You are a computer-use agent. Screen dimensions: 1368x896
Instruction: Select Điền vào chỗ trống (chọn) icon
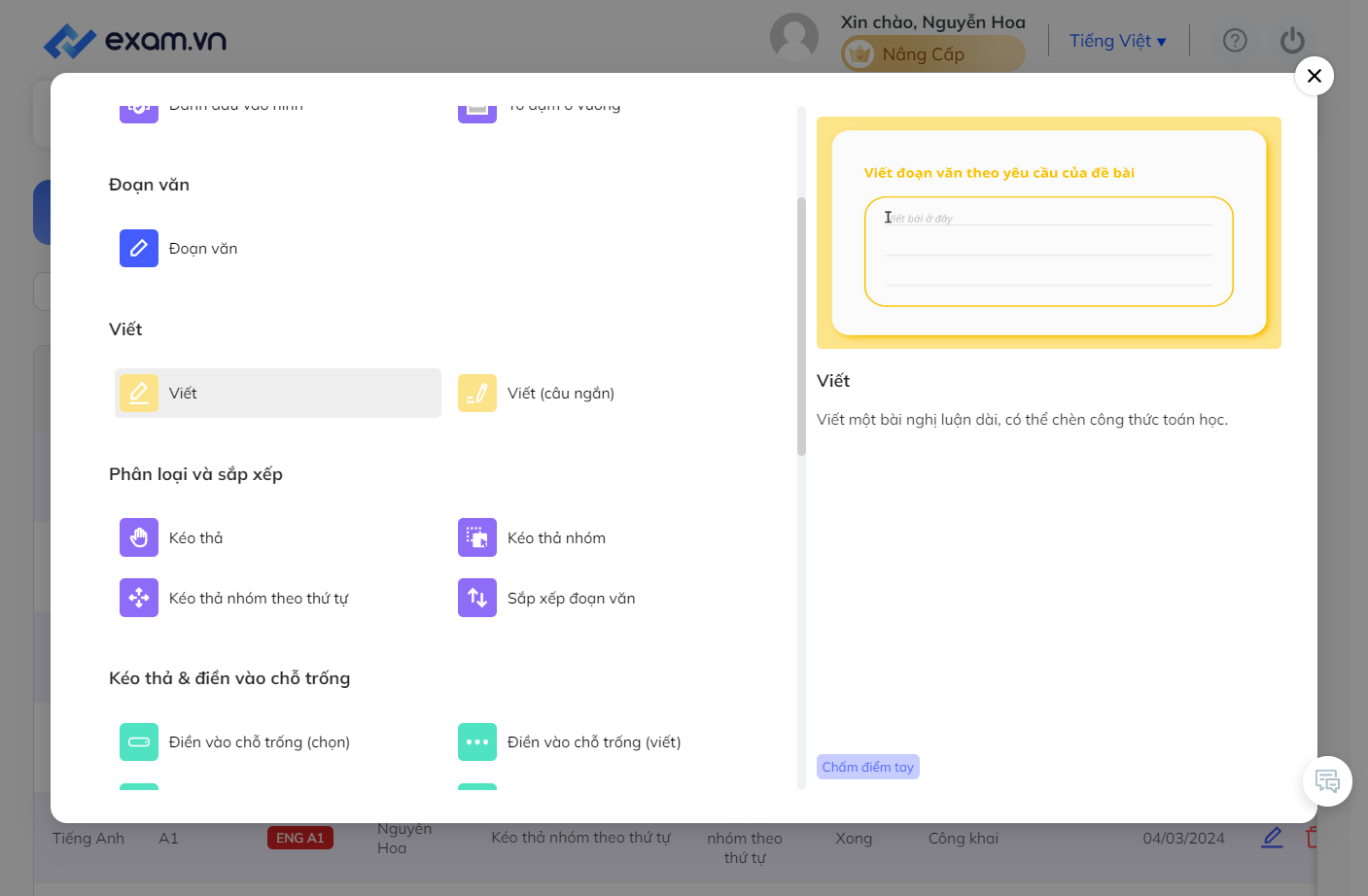(x=139, y=741)
